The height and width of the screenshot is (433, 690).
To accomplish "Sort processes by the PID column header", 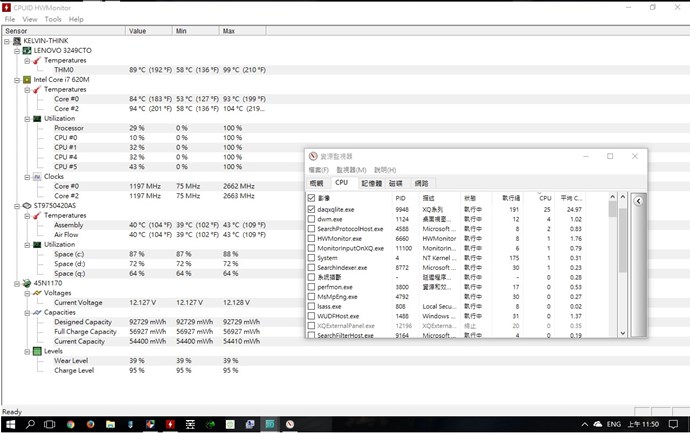I will pyautogui.click(x=401, y=198).
